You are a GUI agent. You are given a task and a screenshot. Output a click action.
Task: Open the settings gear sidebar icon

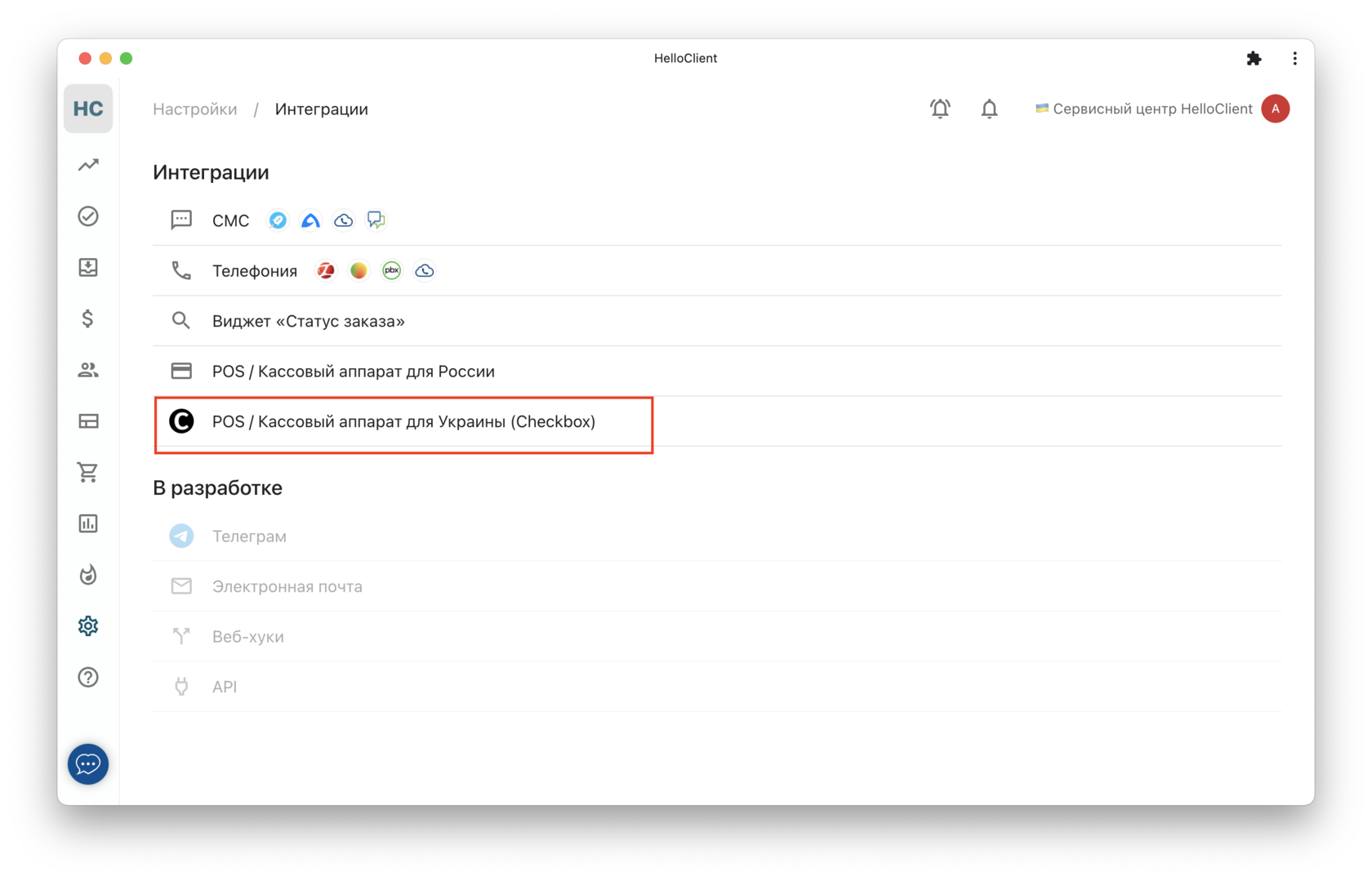click(x=88, y=626)
